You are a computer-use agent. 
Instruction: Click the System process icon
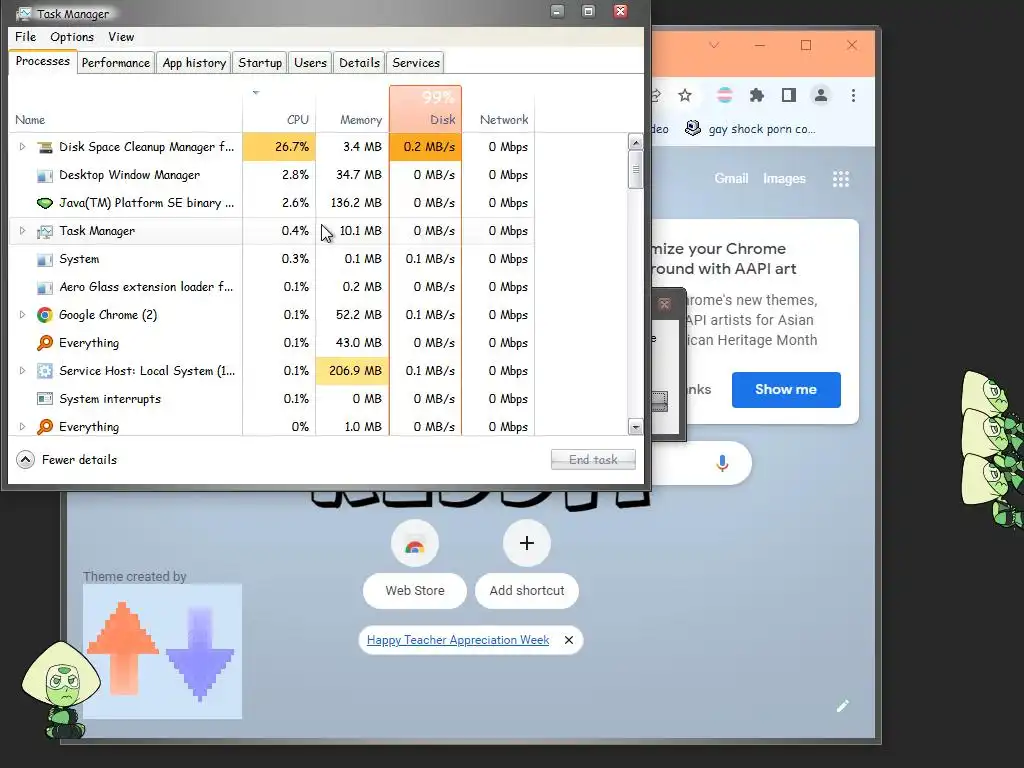click(x=44, y=259)
